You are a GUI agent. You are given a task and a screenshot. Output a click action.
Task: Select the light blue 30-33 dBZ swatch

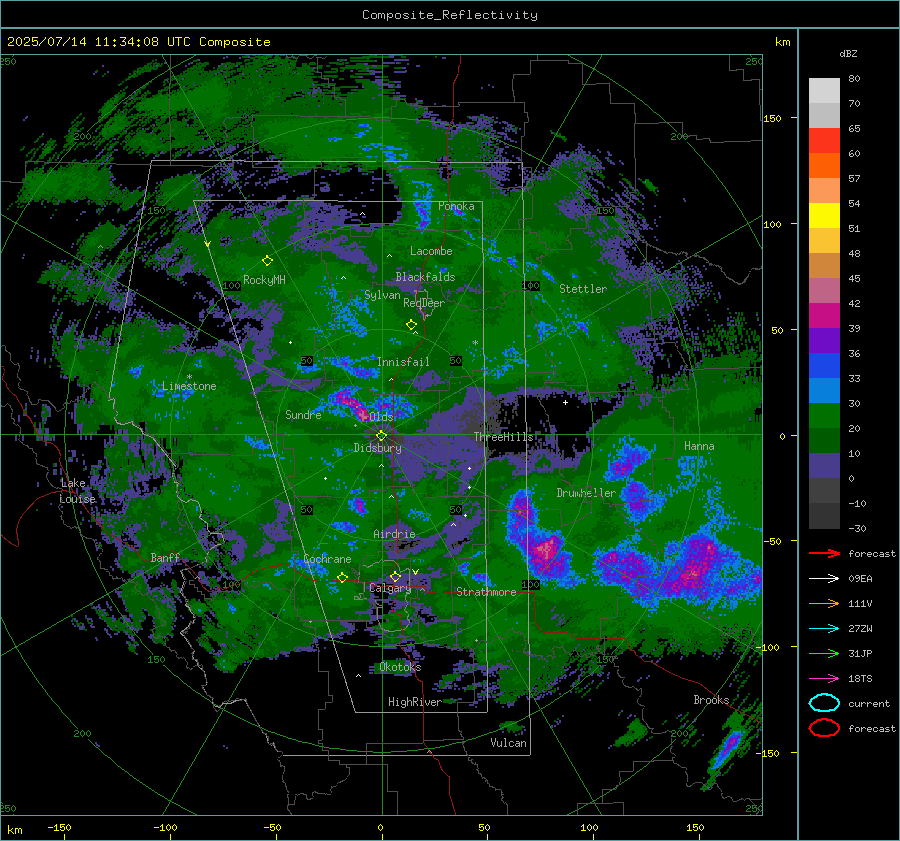[x=824, y=391]
